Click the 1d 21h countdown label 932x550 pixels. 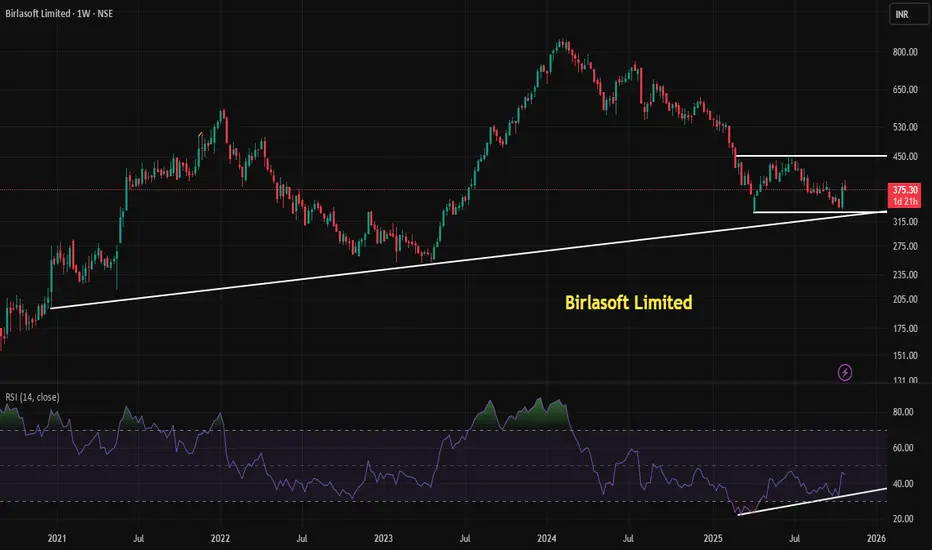pyautogui.click(x=905, y=202)
